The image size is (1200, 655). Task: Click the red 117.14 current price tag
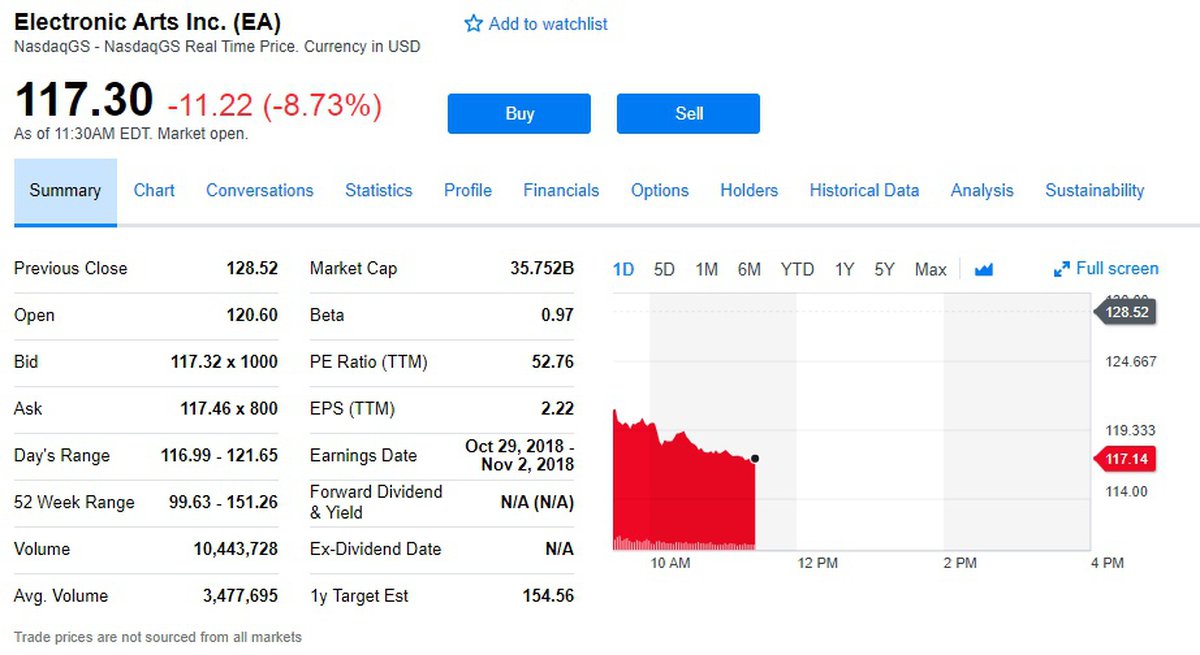[1126, 459]
